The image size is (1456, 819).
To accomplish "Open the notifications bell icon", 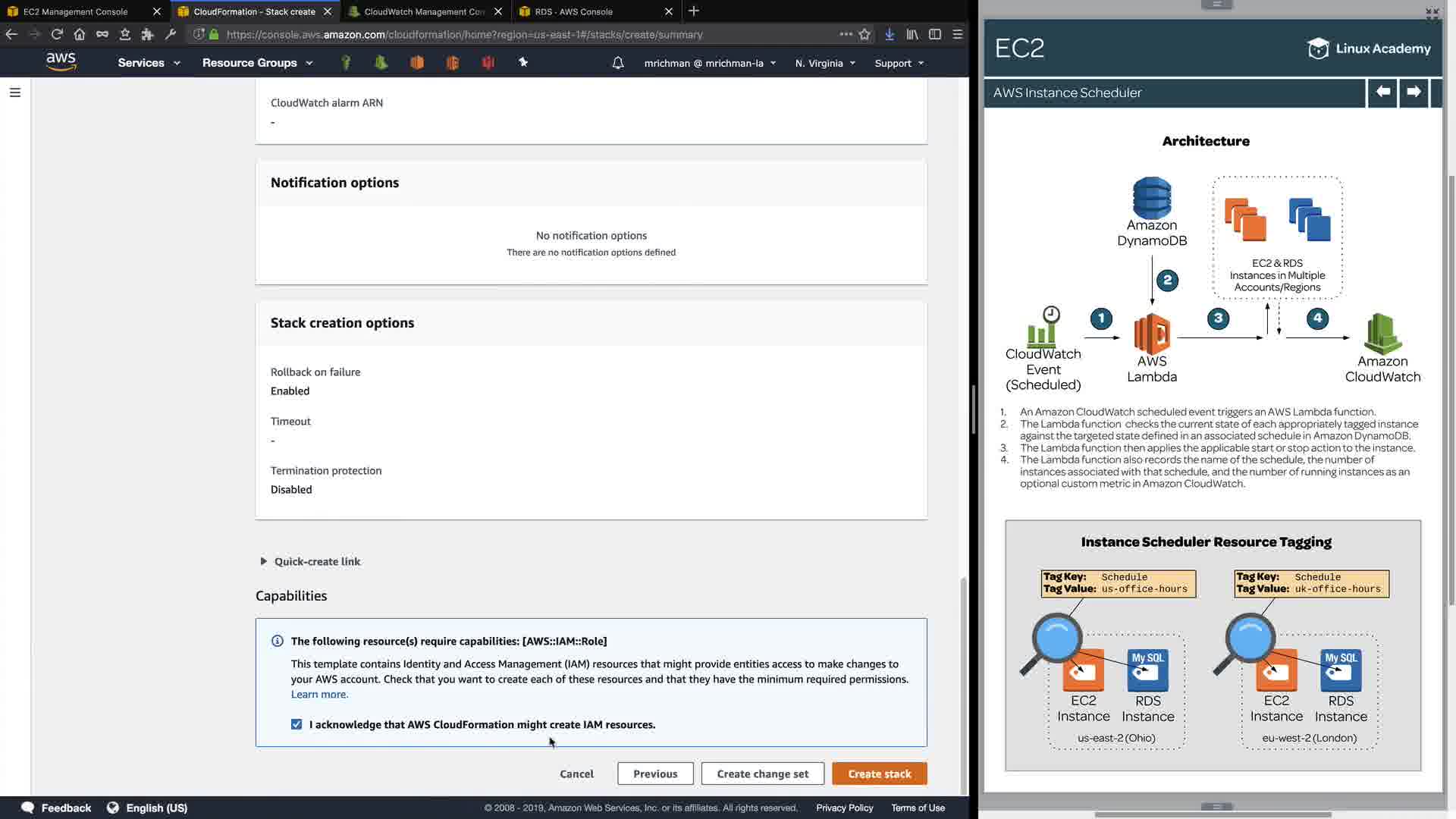I will tap(618, 63).
